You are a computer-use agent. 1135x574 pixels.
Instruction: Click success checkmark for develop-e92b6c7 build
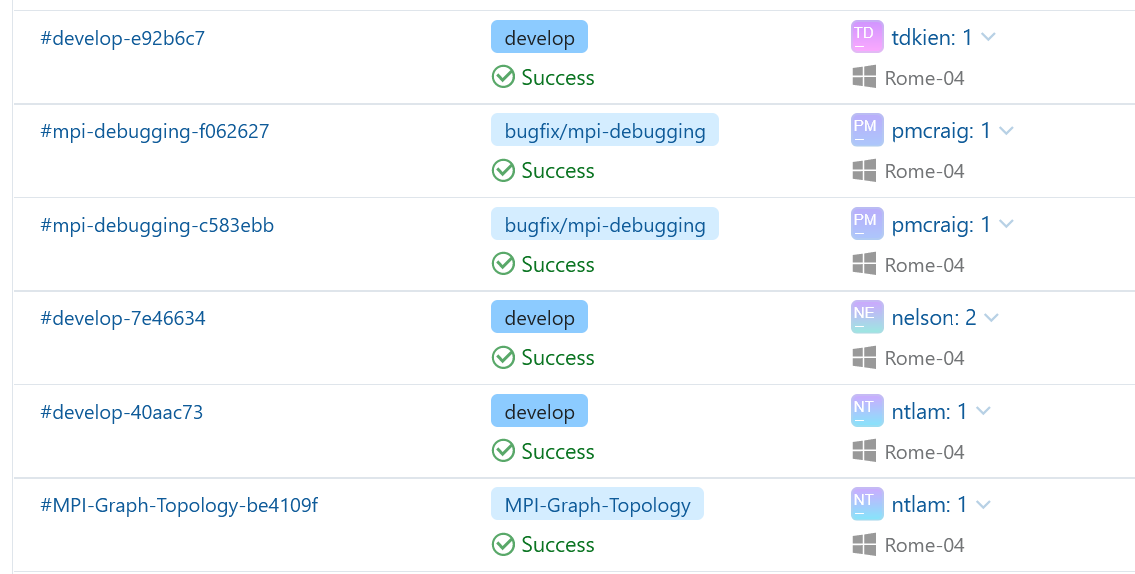click(503, 77)
